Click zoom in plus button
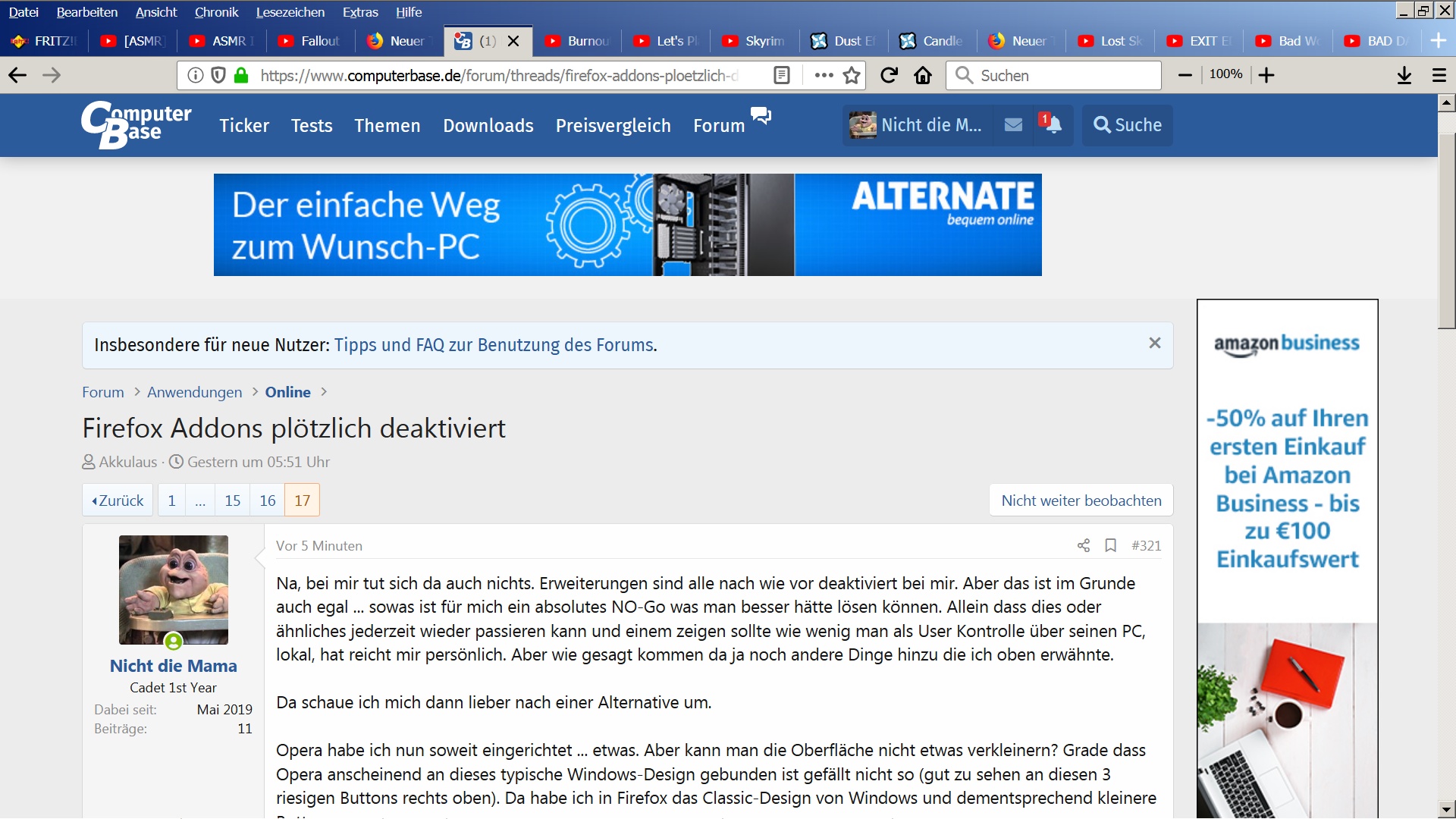The height and width of the screenshot is (819, 1456). pos(1266,75)
